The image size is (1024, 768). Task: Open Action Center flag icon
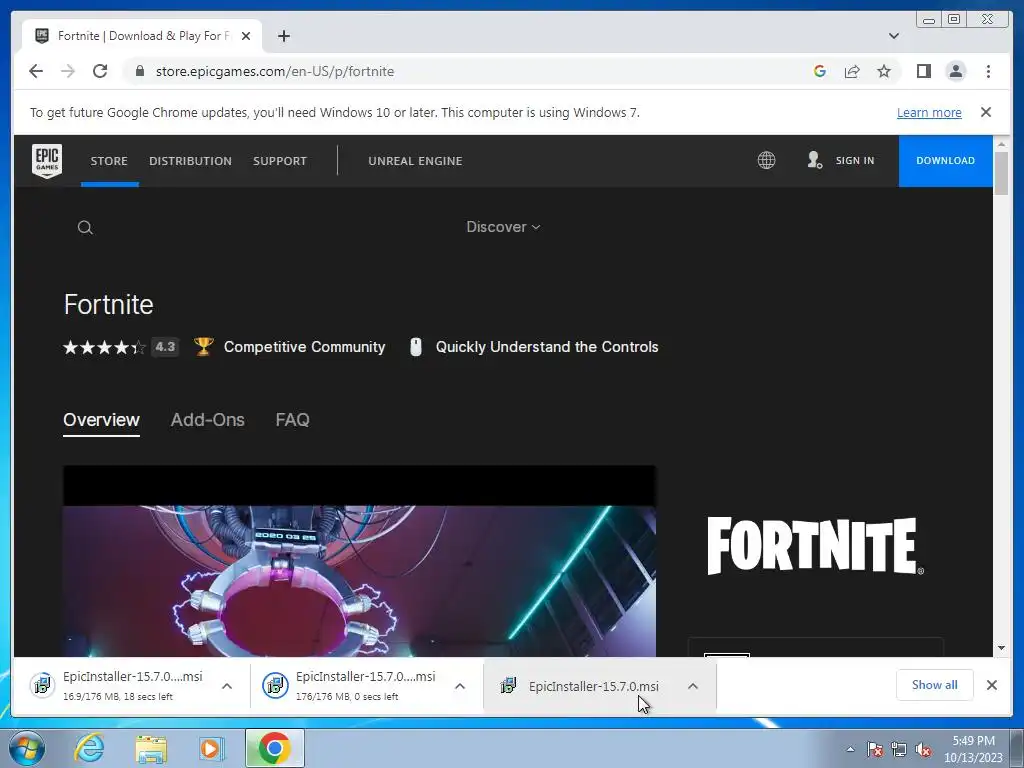click(x=874, y=749)
